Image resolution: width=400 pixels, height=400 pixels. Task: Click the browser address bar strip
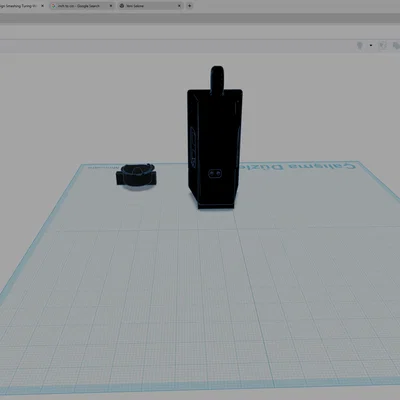pyautogui.click(x=200, y=18)
